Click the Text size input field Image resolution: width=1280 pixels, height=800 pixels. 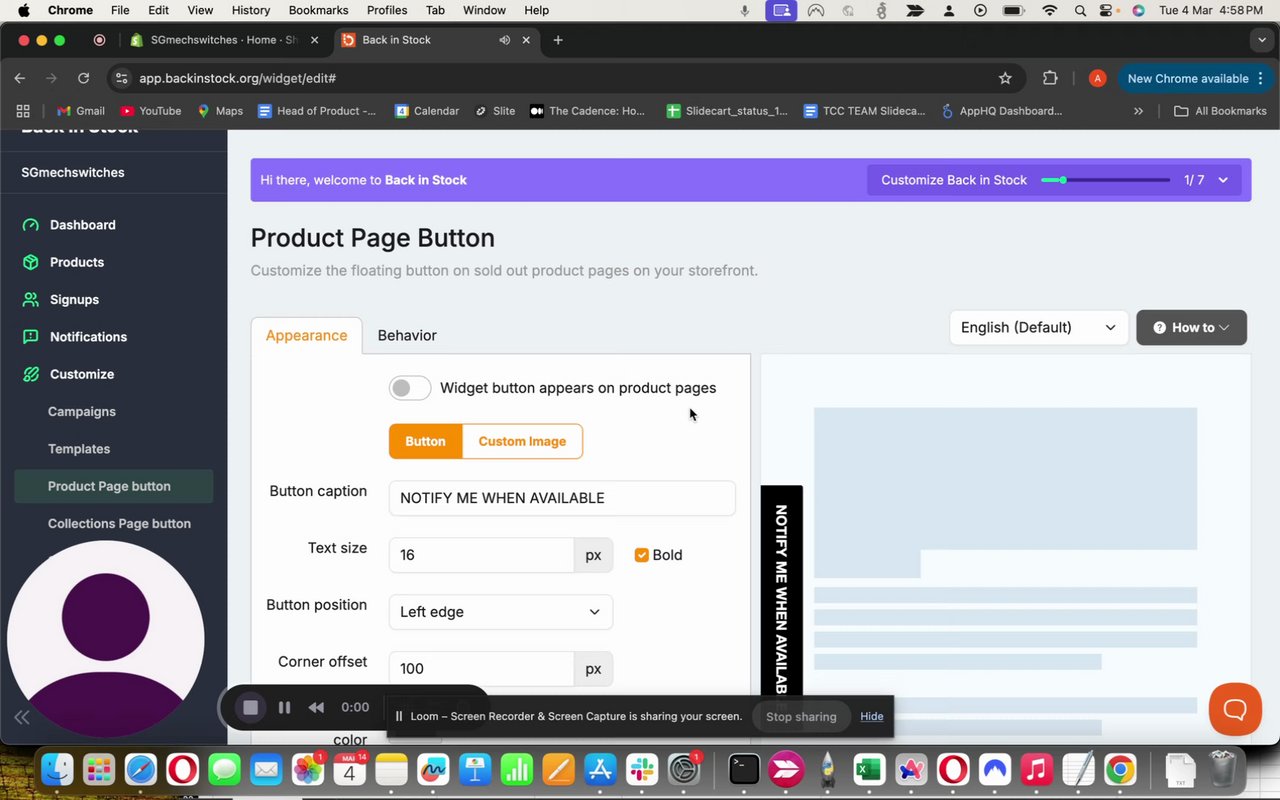point(481,555)
